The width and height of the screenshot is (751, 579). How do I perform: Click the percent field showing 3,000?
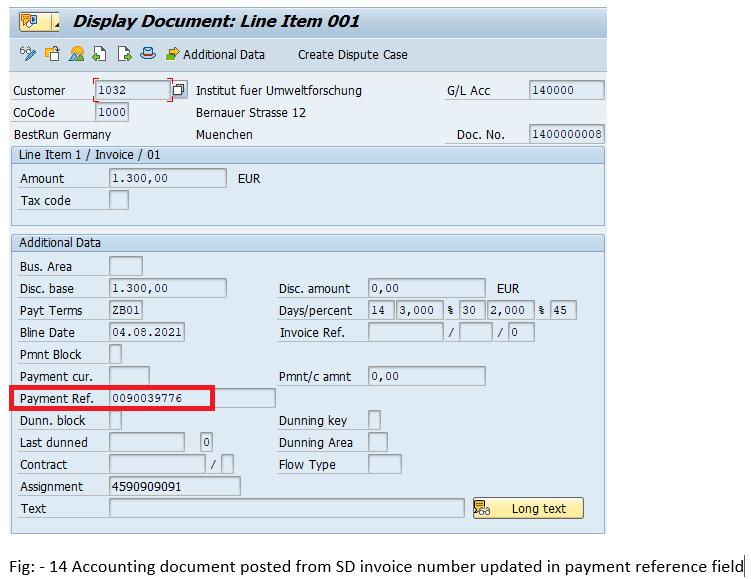[420, 310]
